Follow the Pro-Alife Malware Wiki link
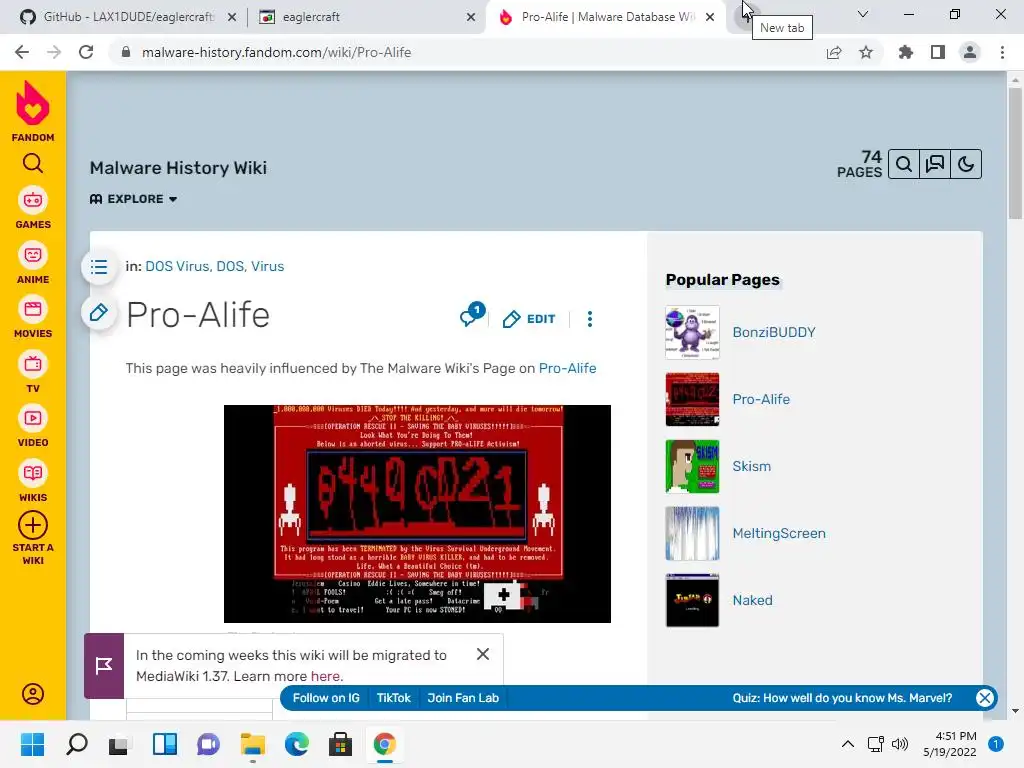Screen dimensions: 1024x768 567,368
